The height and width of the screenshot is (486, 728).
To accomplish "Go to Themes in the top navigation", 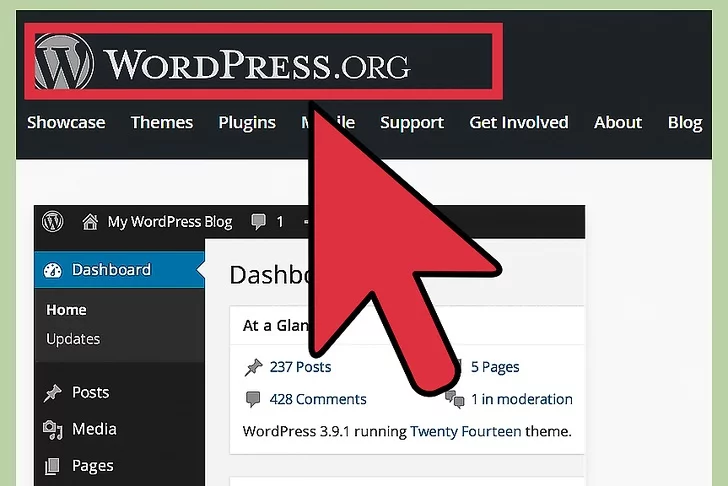I will 161,122.
